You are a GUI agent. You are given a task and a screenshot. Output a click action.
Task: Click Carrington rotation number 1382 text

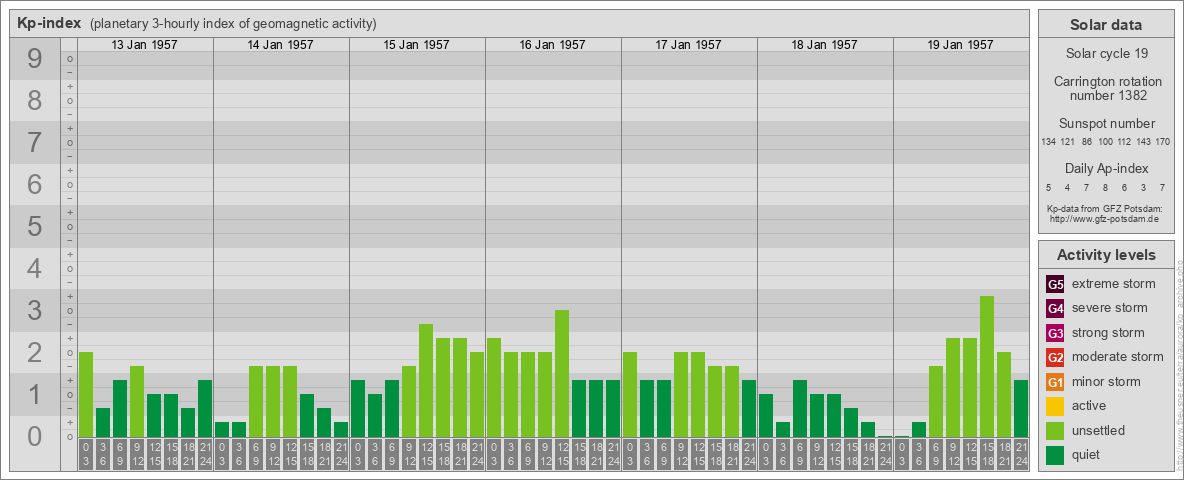coord(1106,88)
